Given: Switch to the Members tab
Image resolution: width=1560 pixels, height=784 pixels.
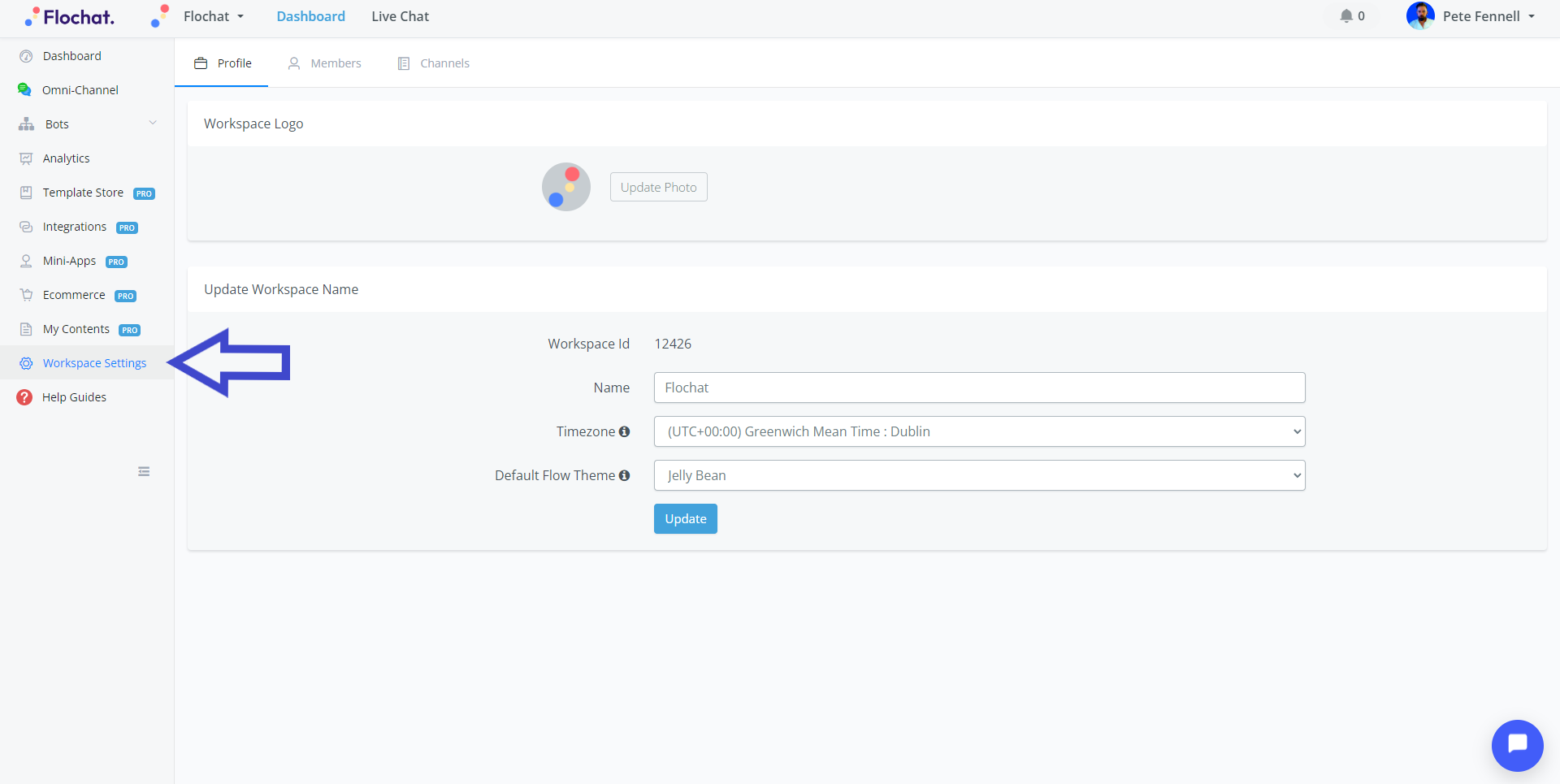Looking at the screenshot, I should [x=324, y=63].
